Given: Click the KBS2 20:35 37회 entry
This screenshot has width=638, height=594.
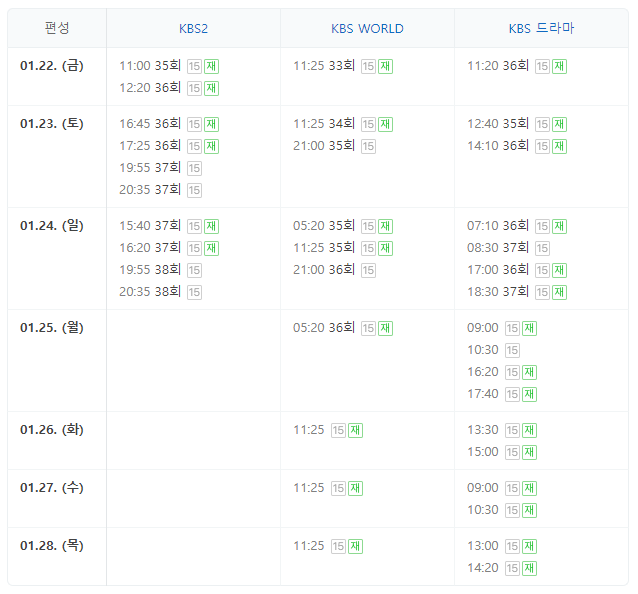Looking at the screenshot, I should click(x=150, y=190).
